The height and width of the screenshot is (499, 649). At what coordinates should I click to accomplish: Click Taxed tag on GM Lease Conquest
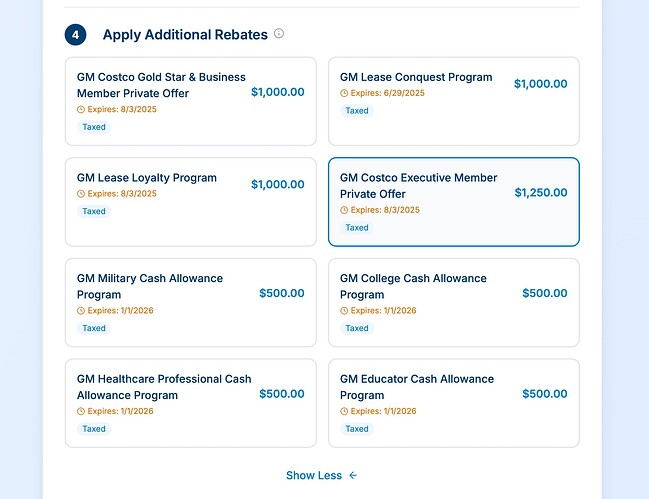[x=357, y=110]
